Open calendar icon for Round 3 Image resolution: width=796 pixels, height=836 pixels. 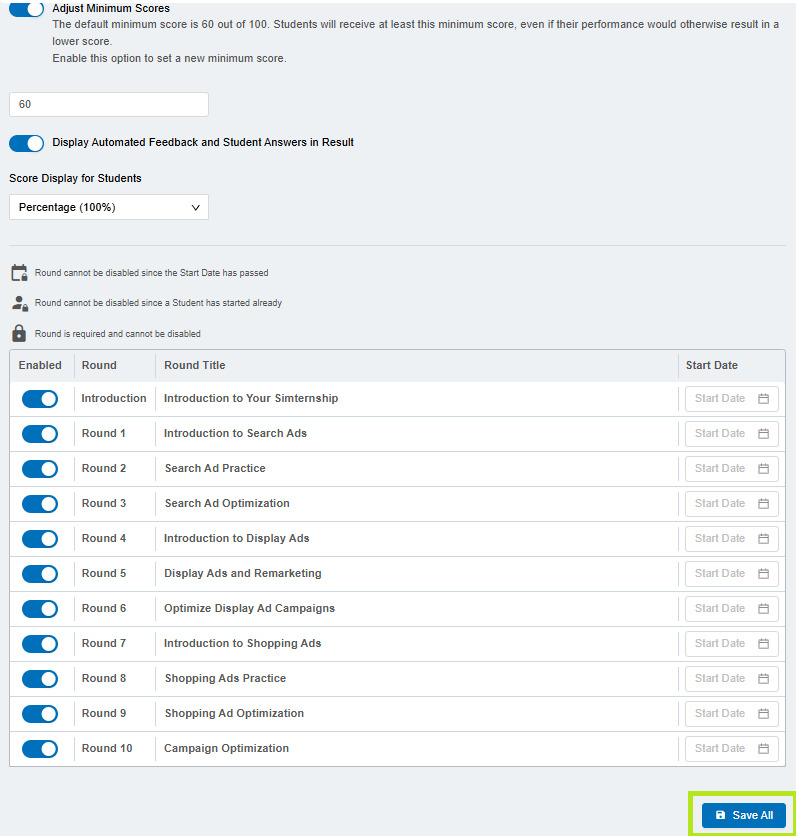[763, 504]
